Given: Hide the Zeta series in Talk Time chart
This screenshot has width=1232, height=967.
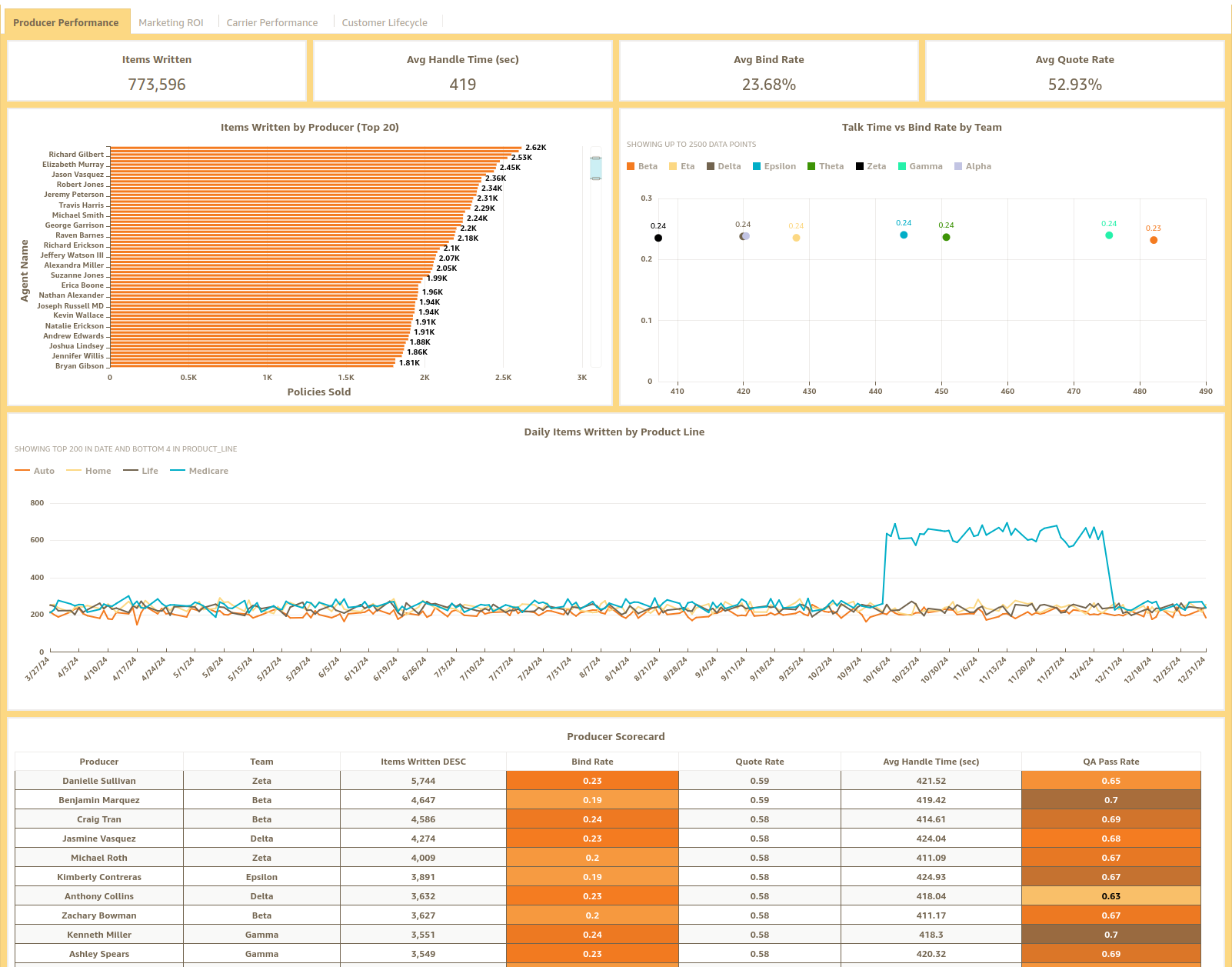Looking at the screenshot, I should pos(870,166).
